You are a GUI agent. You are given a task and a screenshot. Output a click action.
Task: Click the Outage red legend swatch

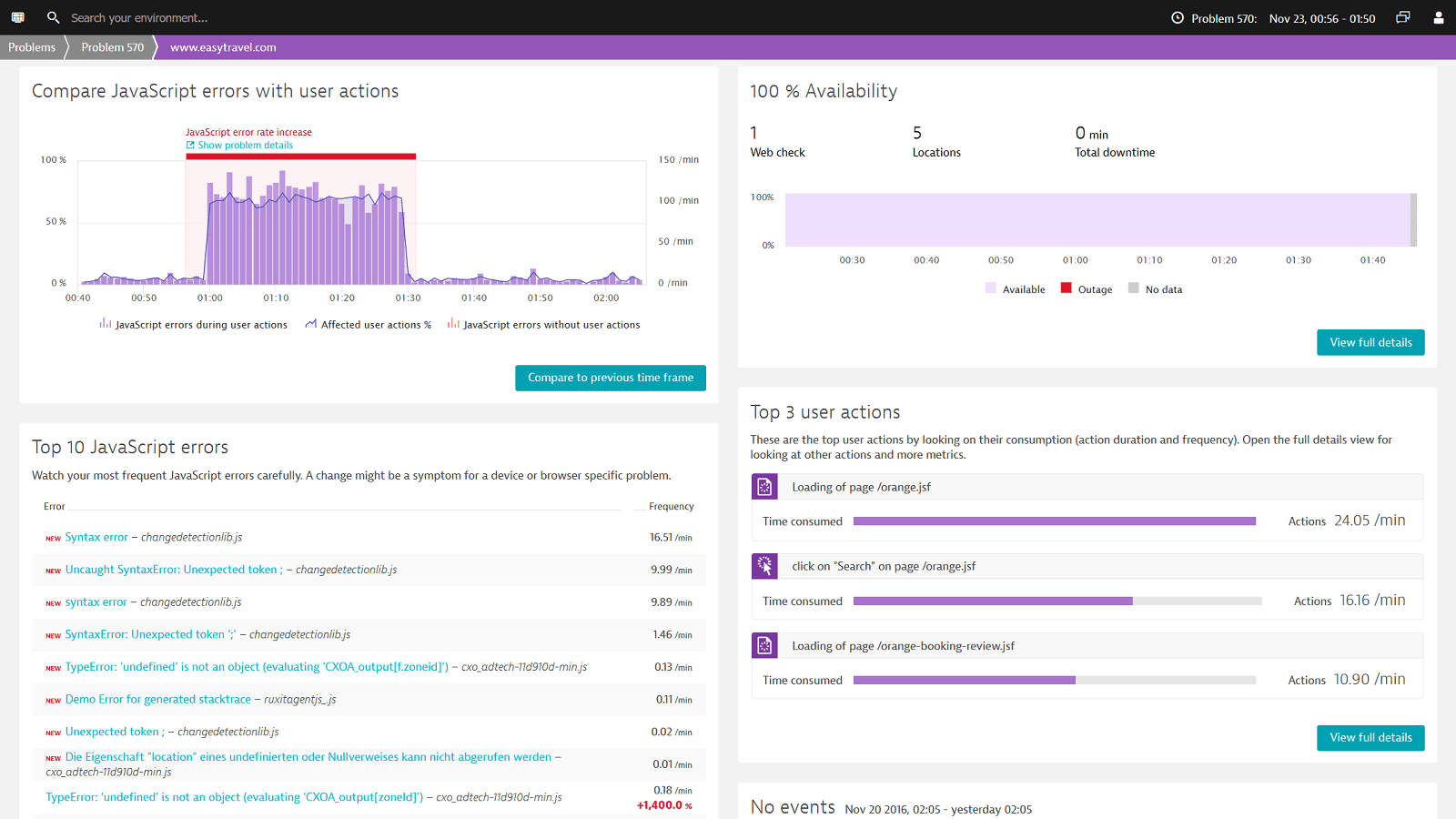1067,288
